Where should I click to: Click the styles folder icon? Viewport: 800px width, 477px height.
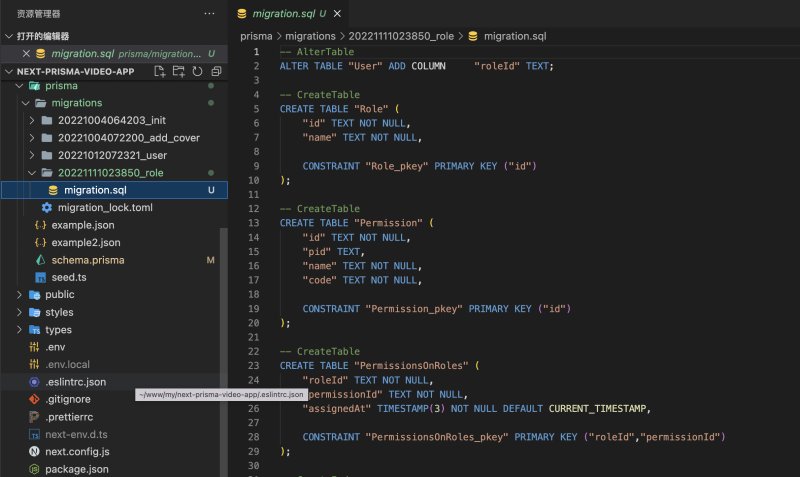tap(34, 312)
